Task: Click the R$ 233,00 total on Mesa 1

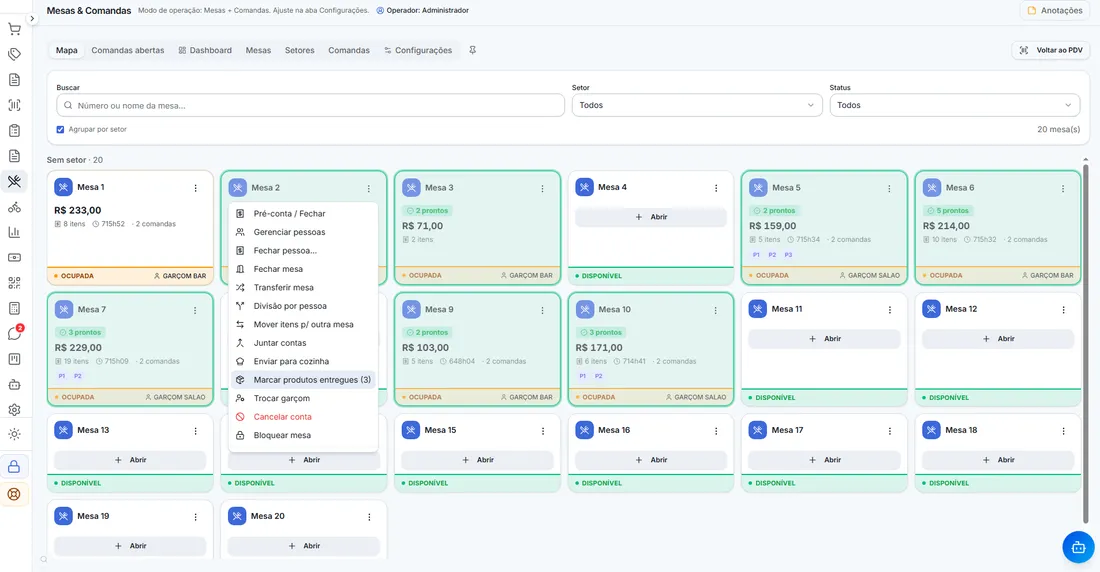Action: [78, 211]
